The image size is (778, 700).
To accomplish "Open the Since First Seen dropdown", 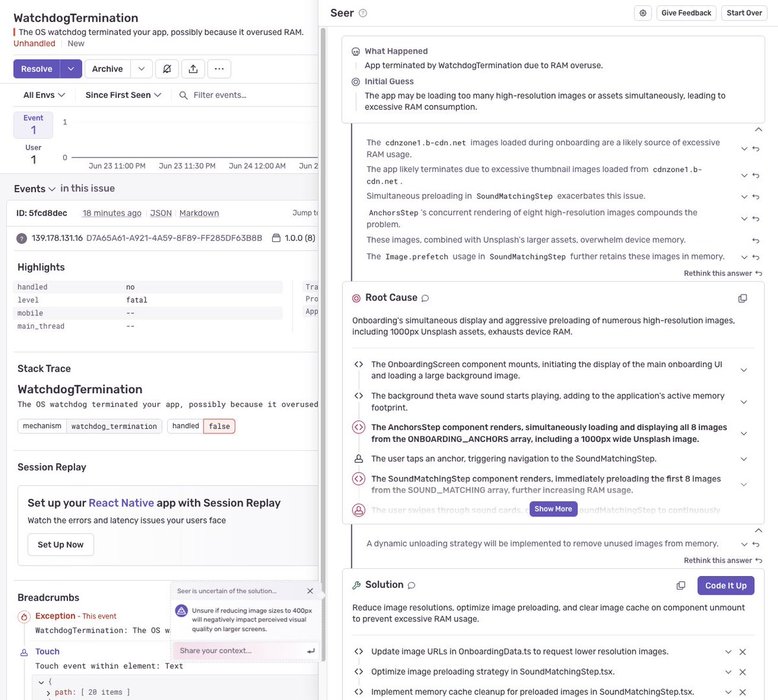I will pyautogui.click(x=123, y=95).
